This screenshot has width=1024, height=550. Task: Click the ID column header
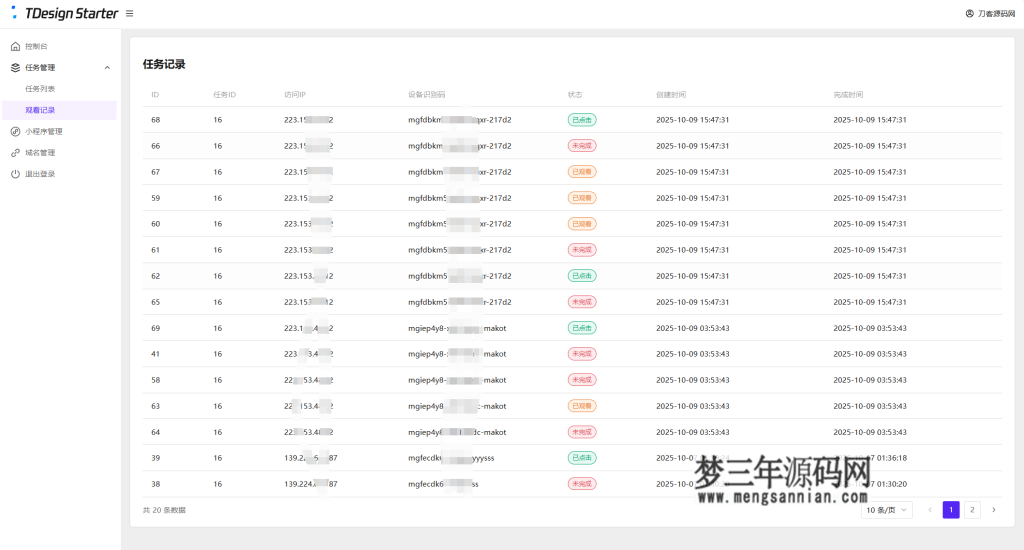pyautogui.click(x=155, y=95)
